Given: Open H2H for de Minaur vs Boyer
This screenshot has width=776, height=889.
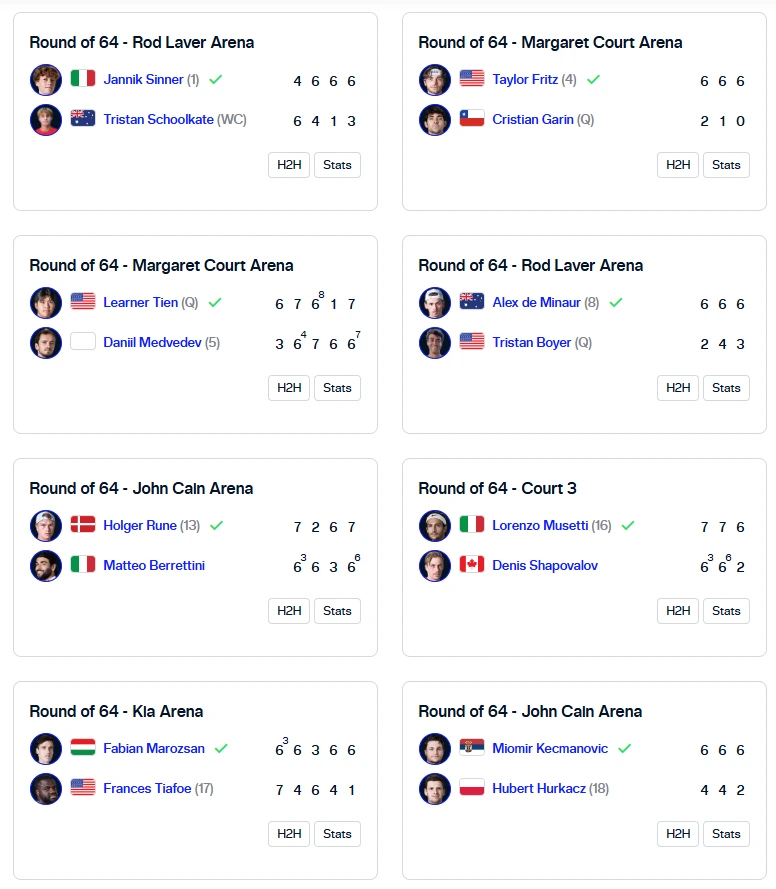Looking at the screenshot, I should coord(678,388).
